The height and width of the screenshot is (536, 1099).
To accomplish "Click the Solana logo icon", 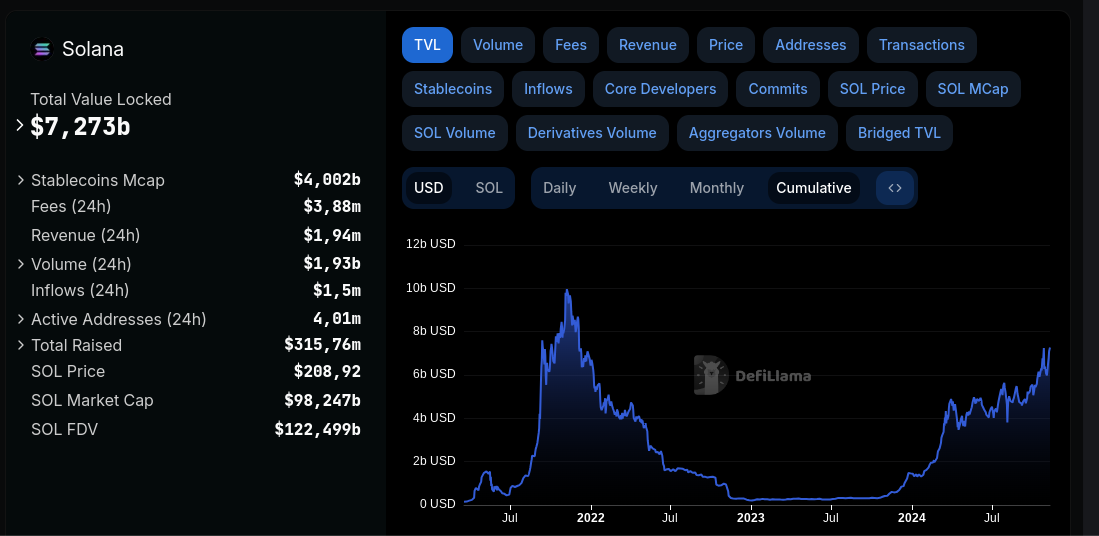I will click(42, 49).
